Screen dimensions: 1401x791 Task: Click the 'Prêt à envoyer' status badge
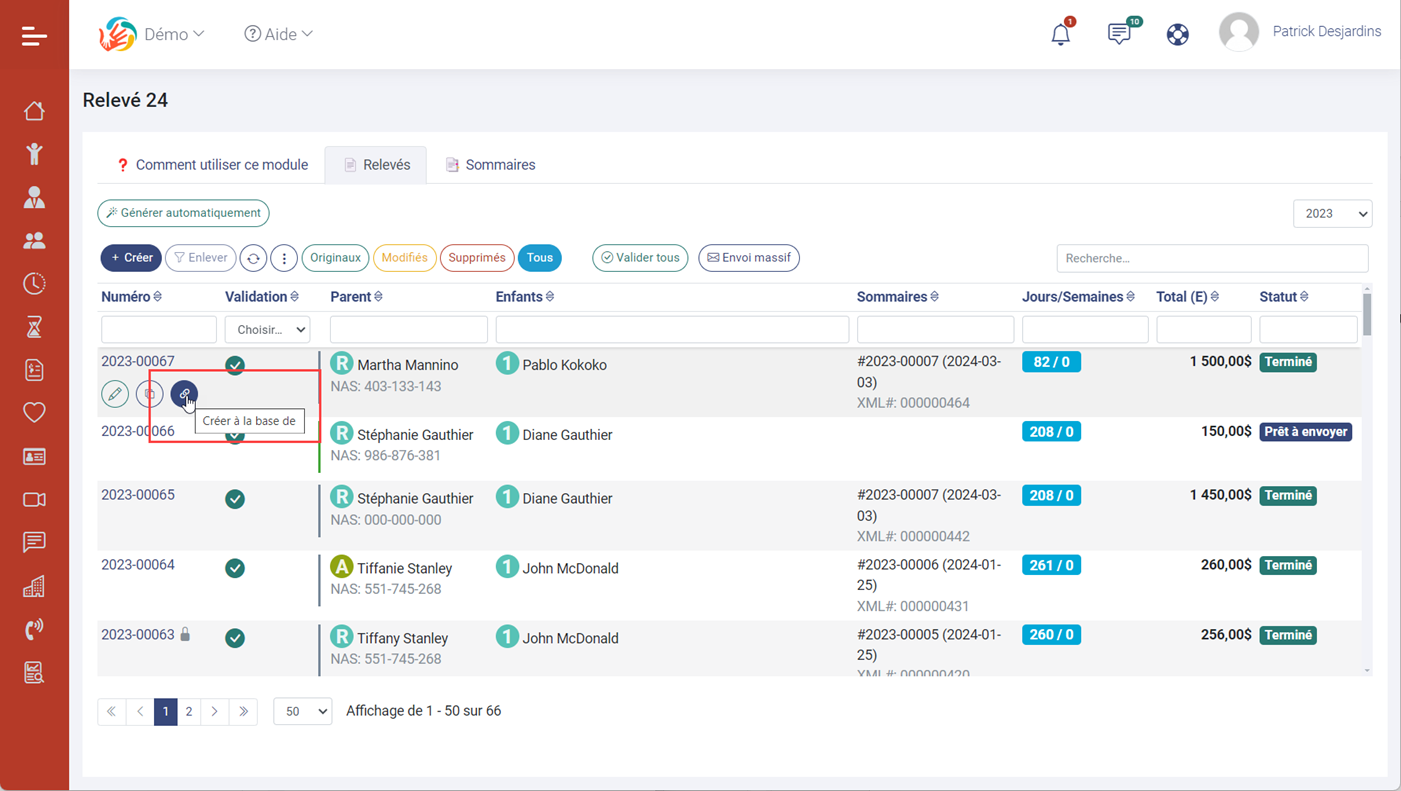(1306, 432)
